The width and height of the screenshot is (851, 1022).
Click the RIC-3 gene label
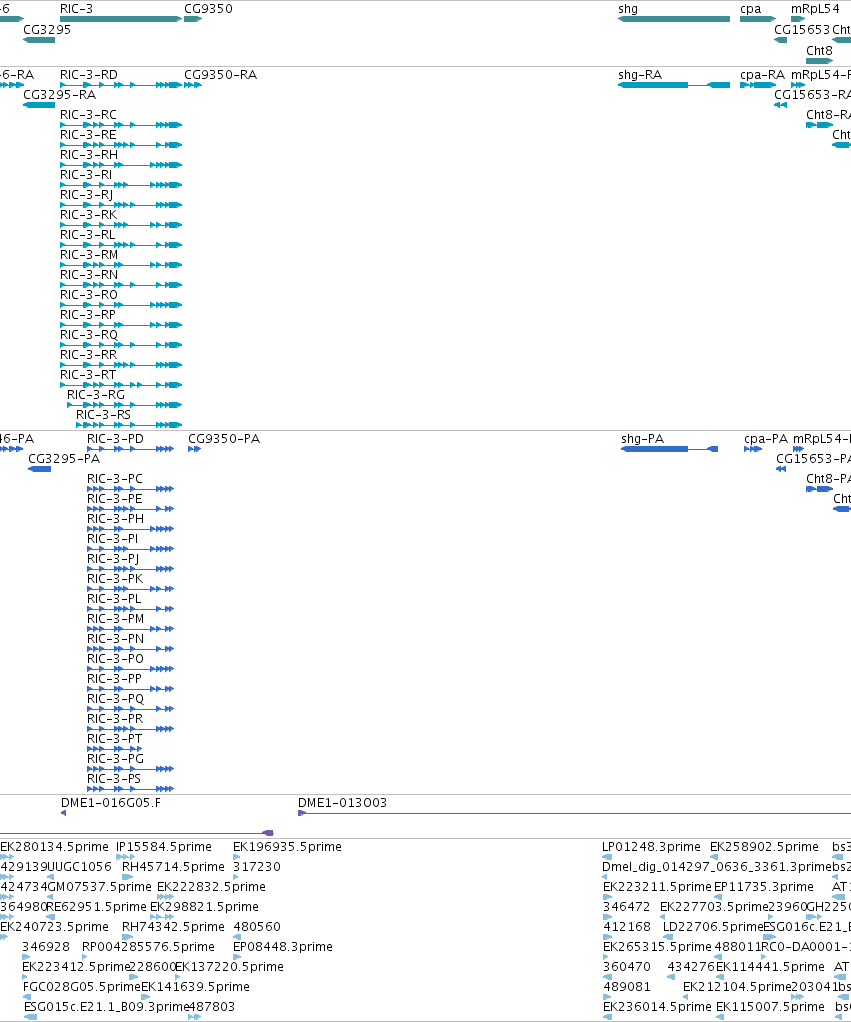(x=76, y=8)
